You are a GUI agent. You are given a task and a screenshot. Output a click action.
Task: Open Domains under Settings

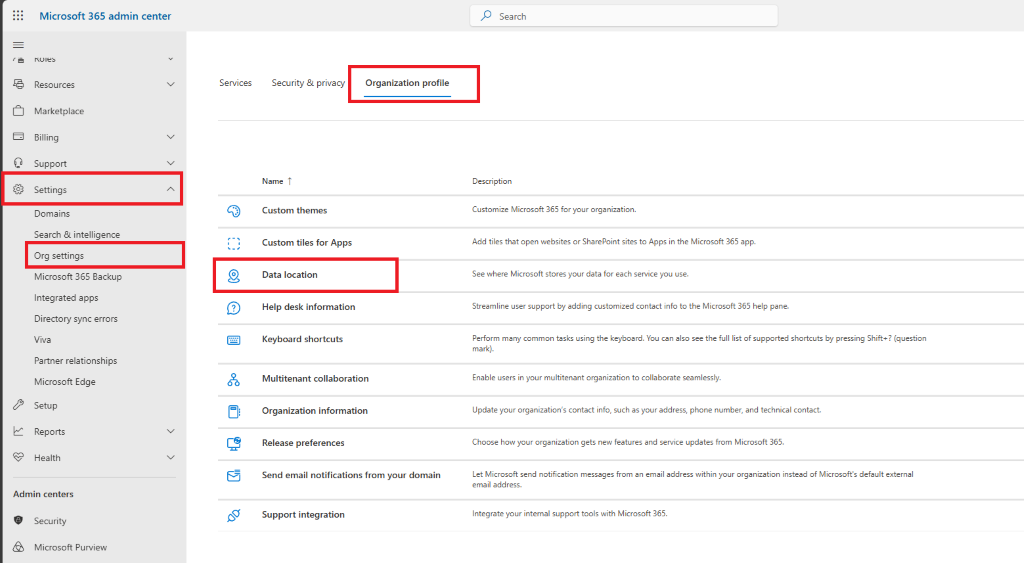[x=52, y=214]
